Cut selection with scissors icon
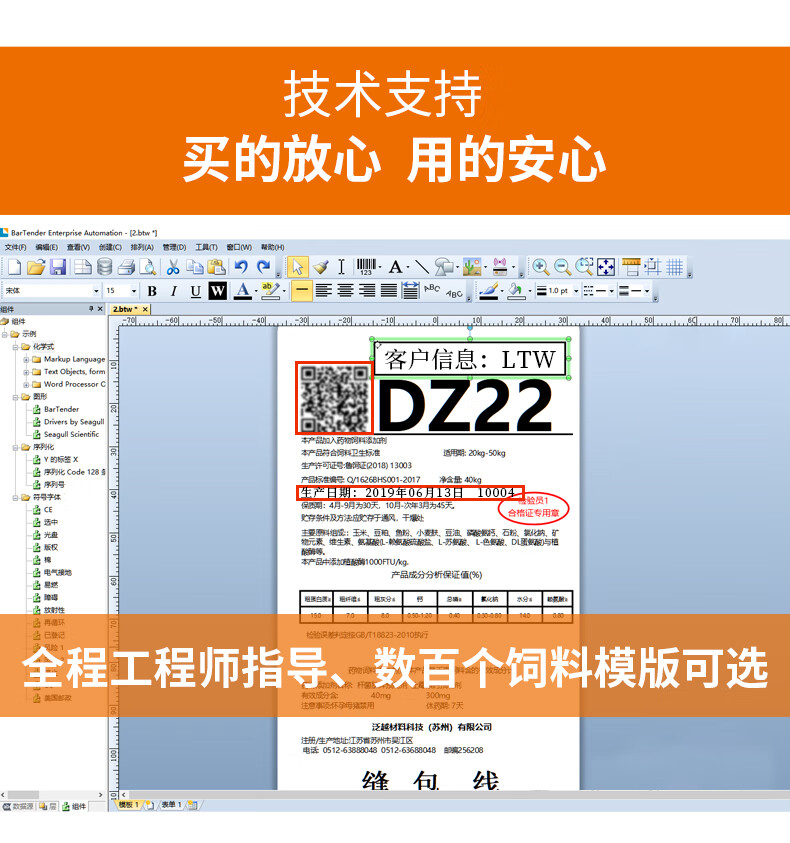The image size is (790, 843). (x=173, y=267)
